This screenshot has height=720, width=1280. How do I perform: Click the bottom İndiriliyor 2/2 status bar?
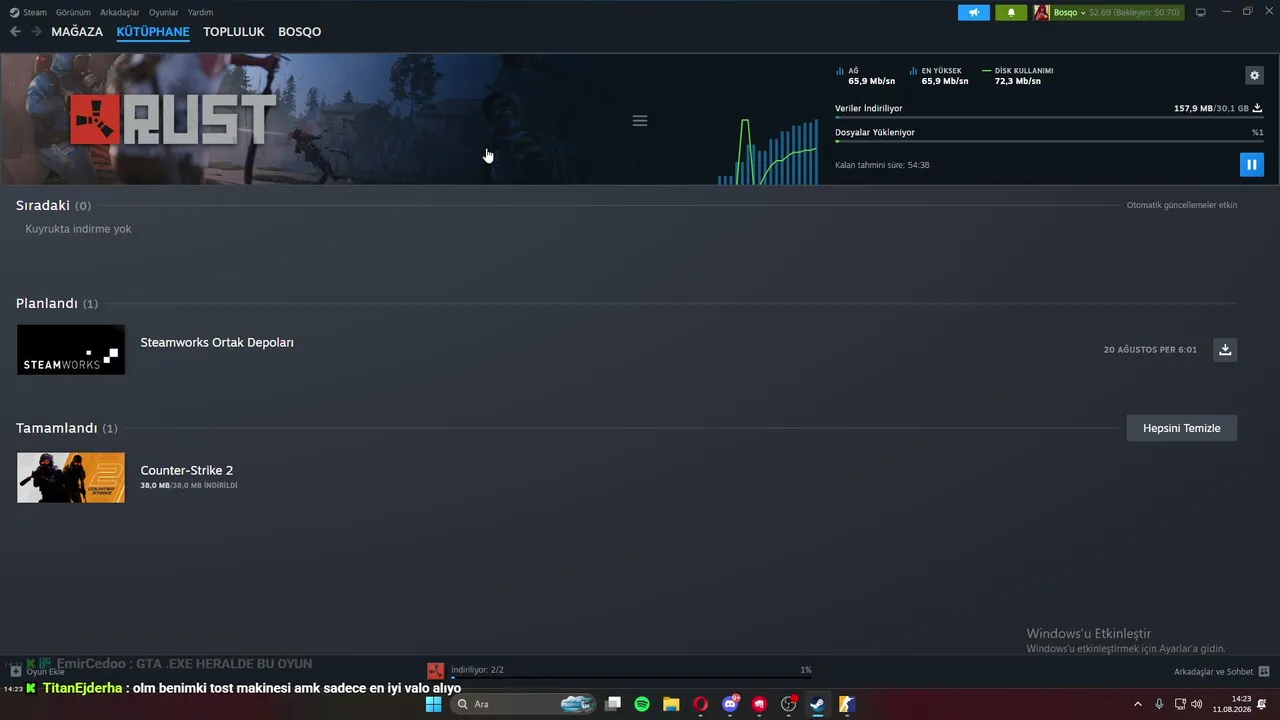631,671
